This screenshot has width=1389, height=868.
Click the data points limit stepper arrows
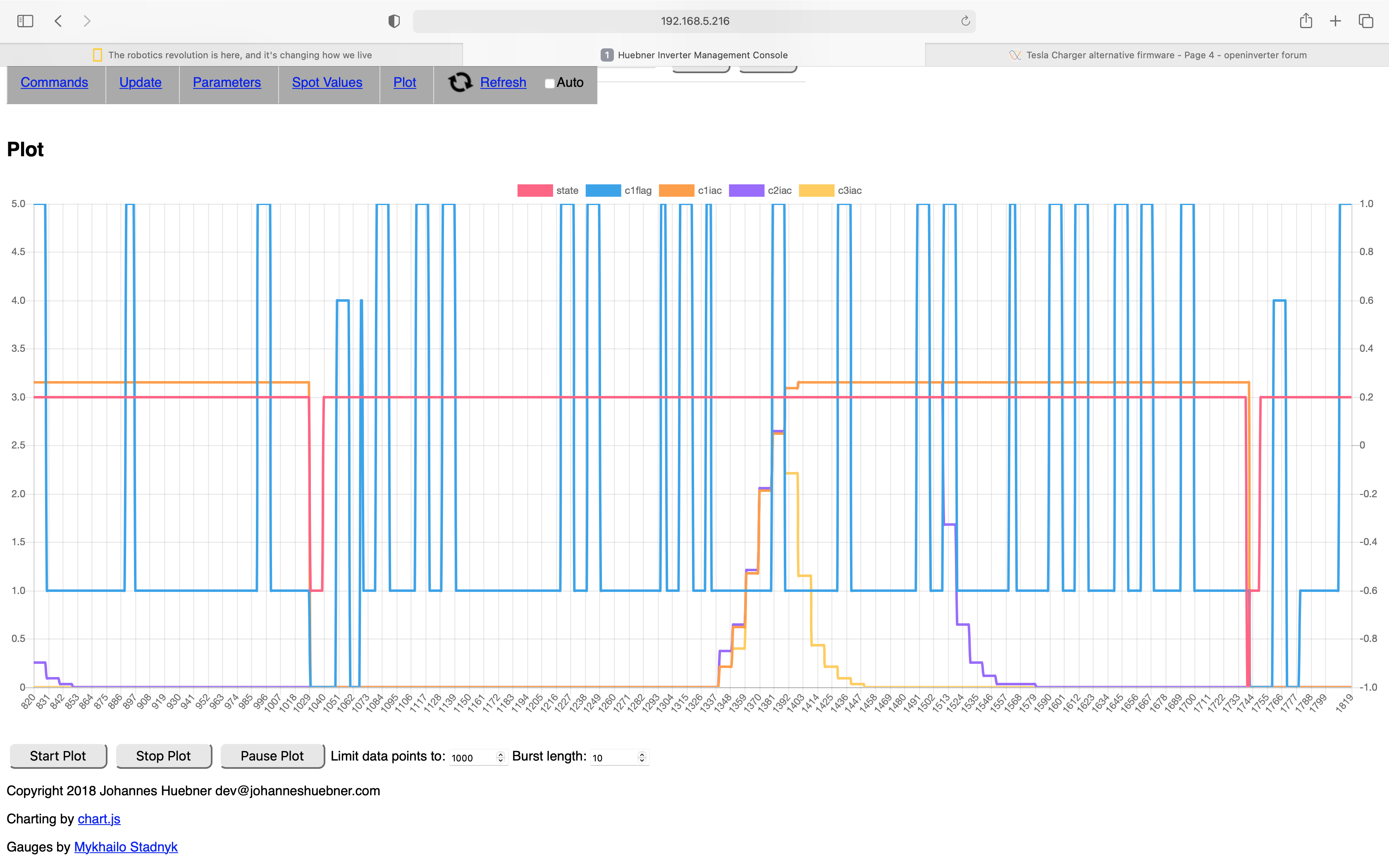(501, 758)
